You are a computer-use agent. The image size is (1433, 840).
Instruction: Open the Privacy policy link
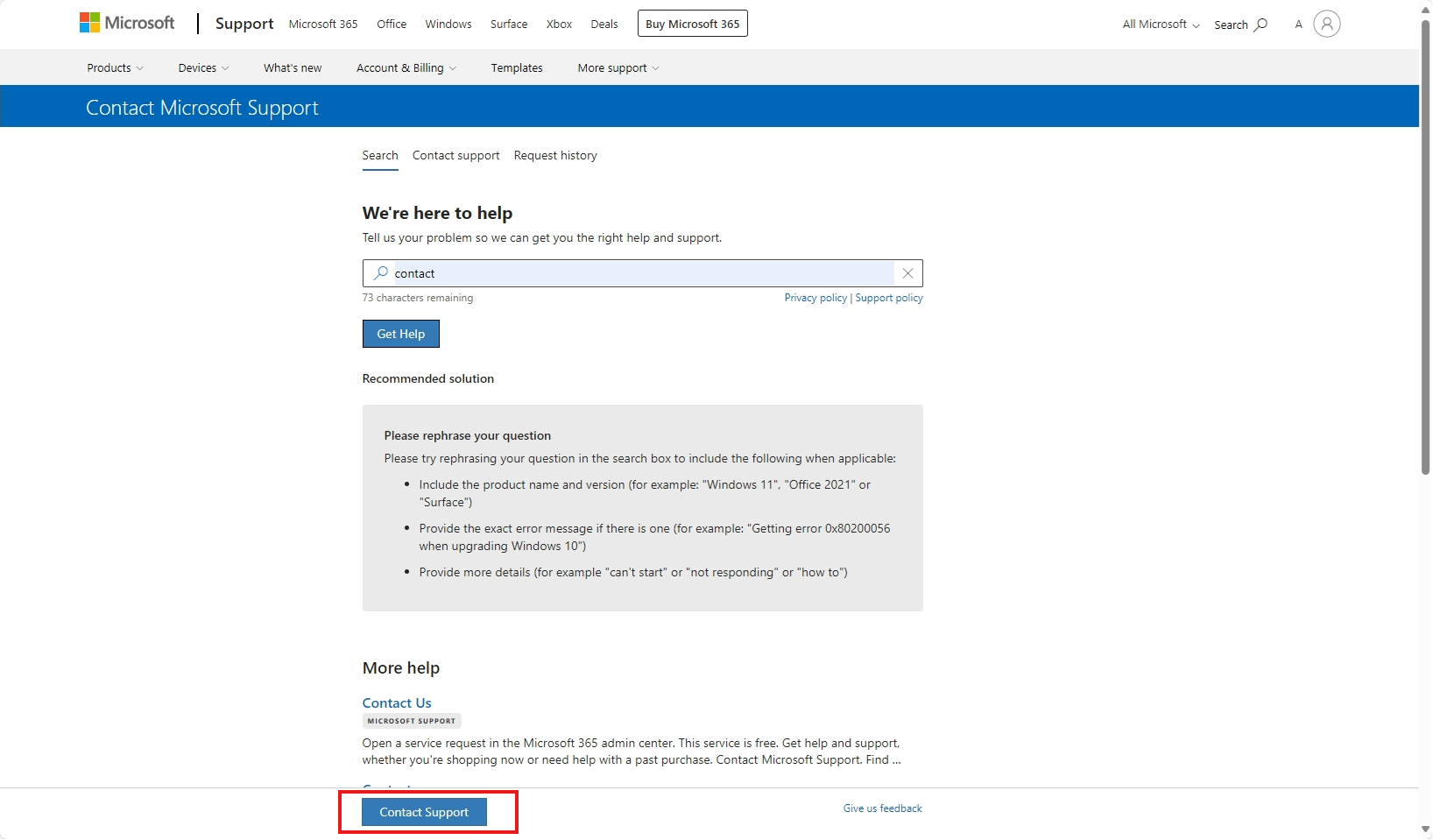(x=815, y=298)
